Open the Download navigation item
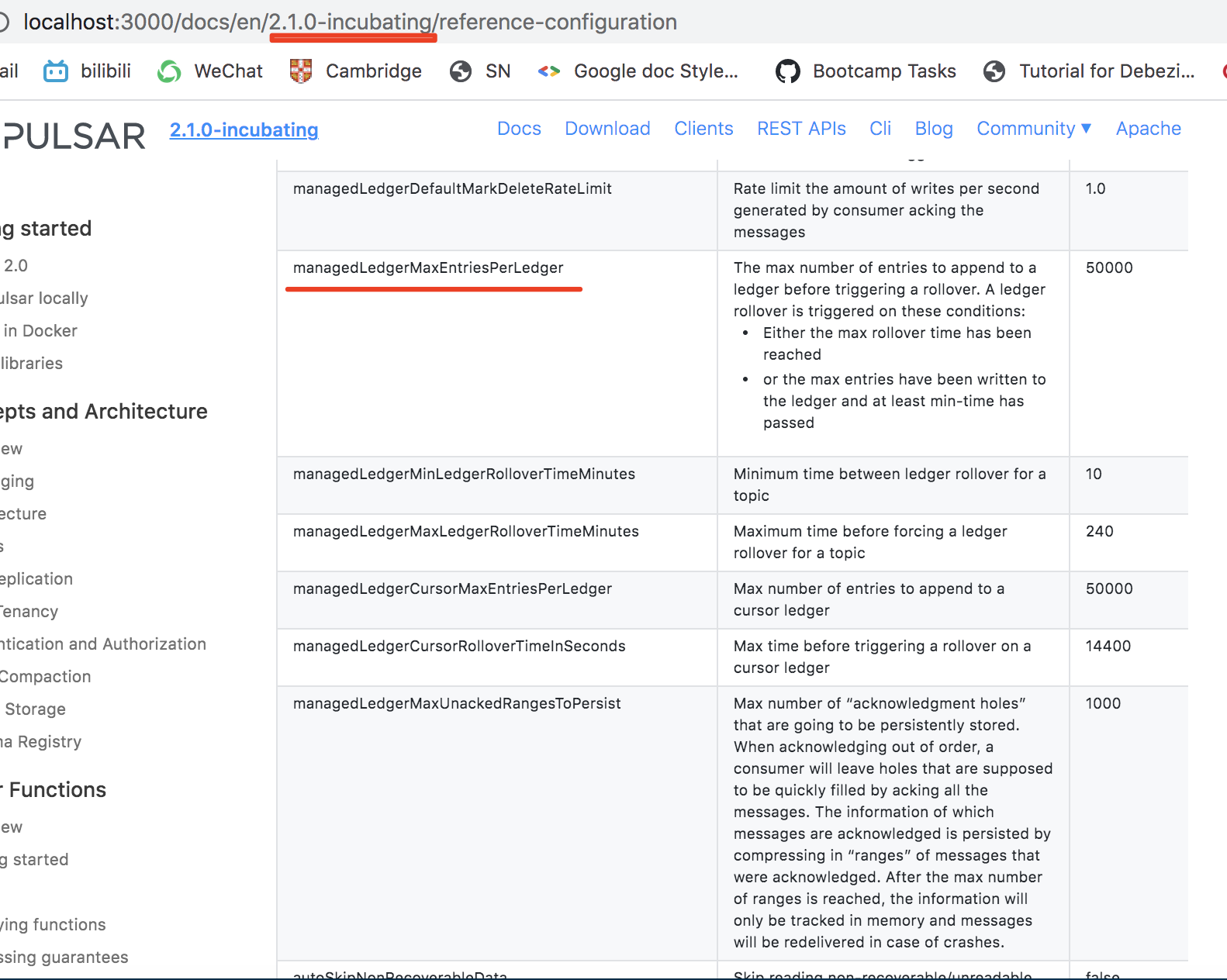Screen dimensions: 1227x980 (607, 129)
